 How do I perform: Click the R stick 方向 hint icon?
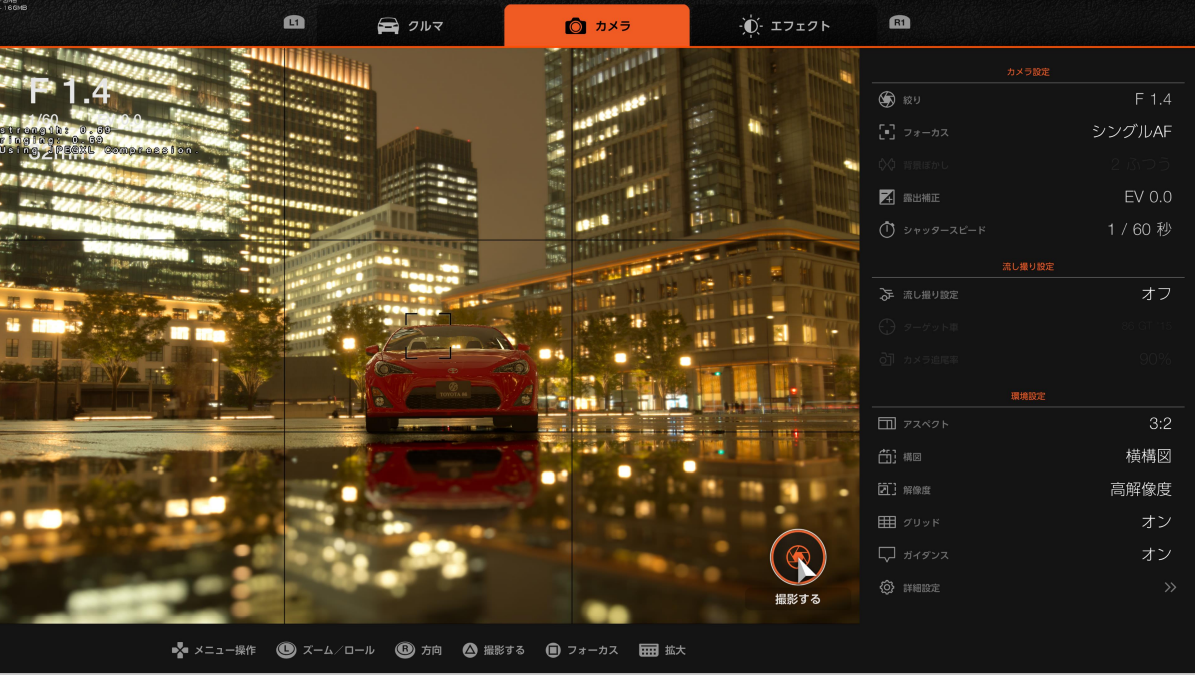(x=405, y=650)
